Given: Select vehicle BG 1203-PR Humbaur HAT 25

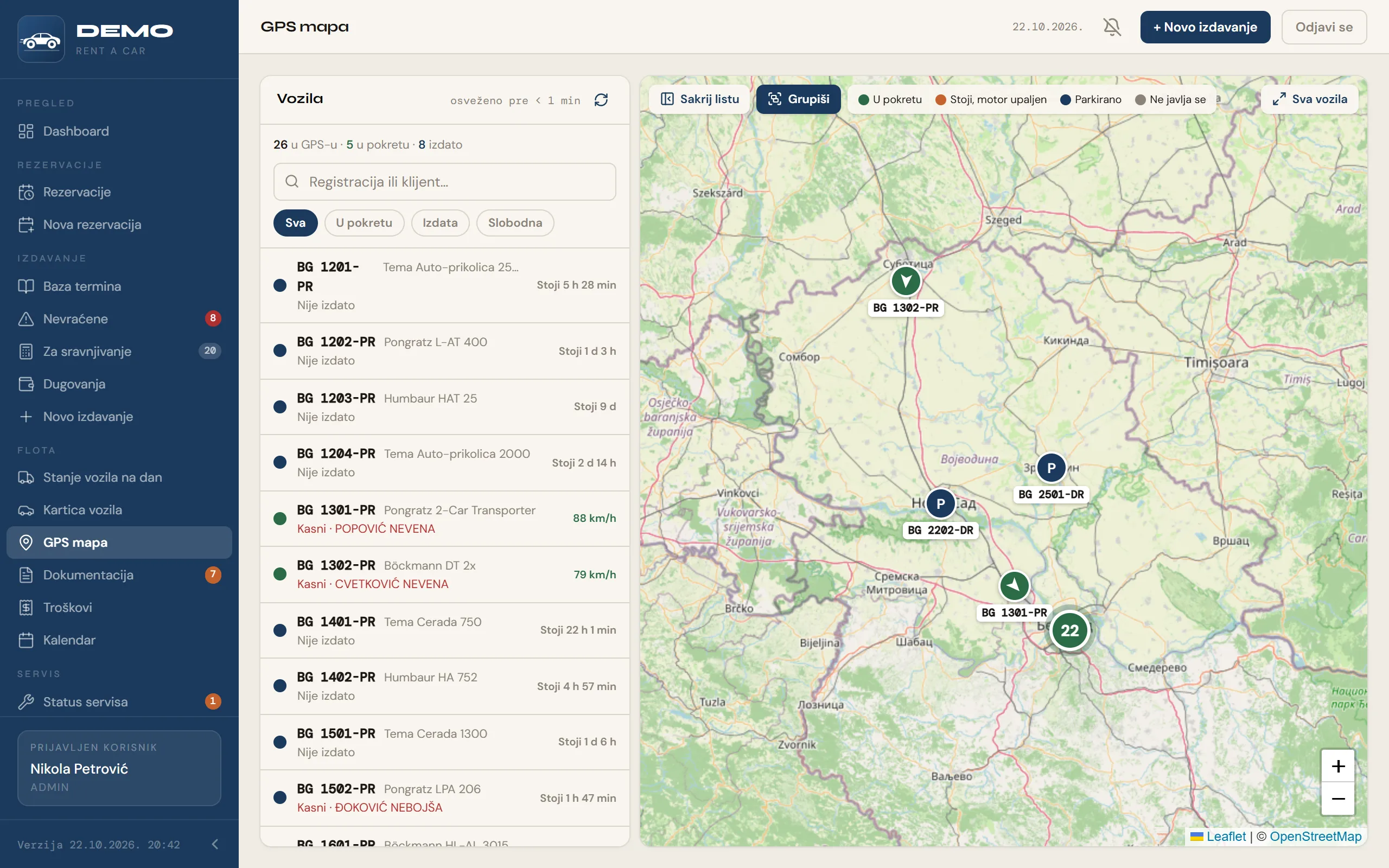Looking at the screenshot, I should pyautogui.click(x=445, y=407).
